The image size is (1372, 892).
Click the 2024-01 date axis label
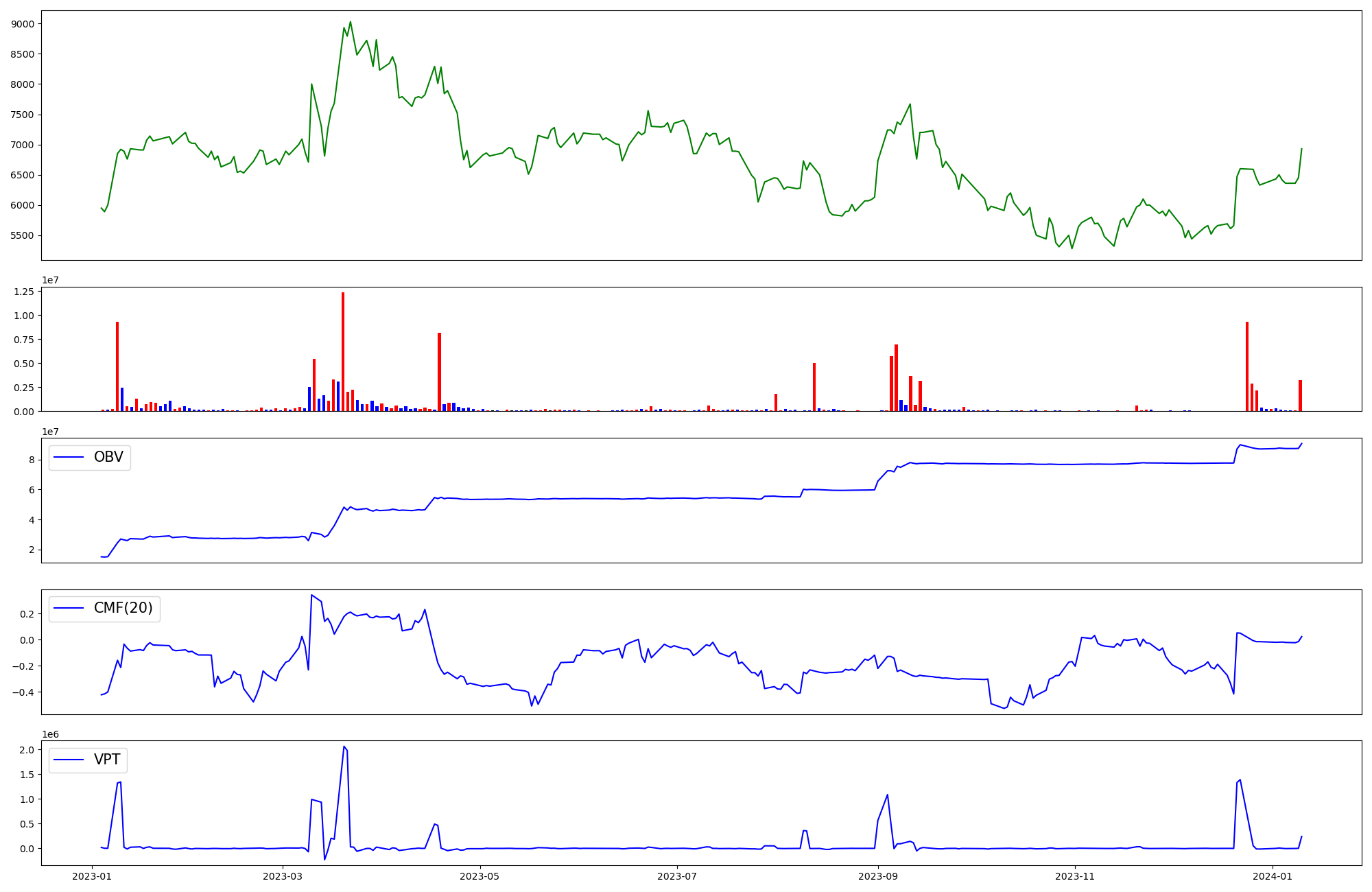point(1273,876)
